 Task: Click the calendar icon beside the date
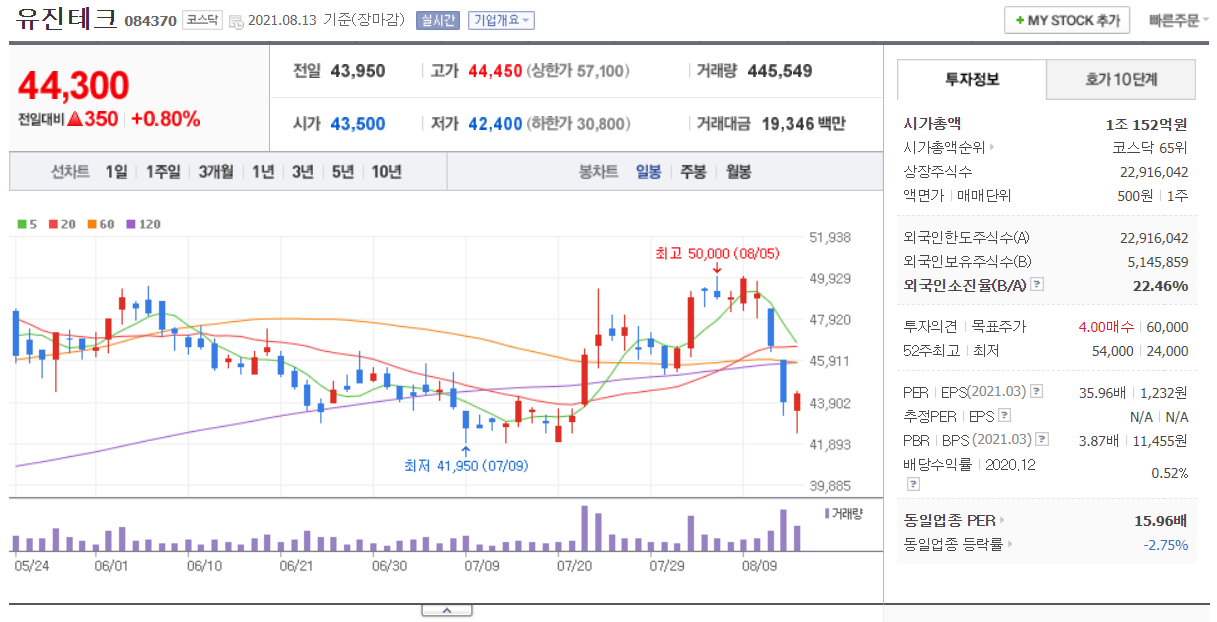tap(235, 21)
